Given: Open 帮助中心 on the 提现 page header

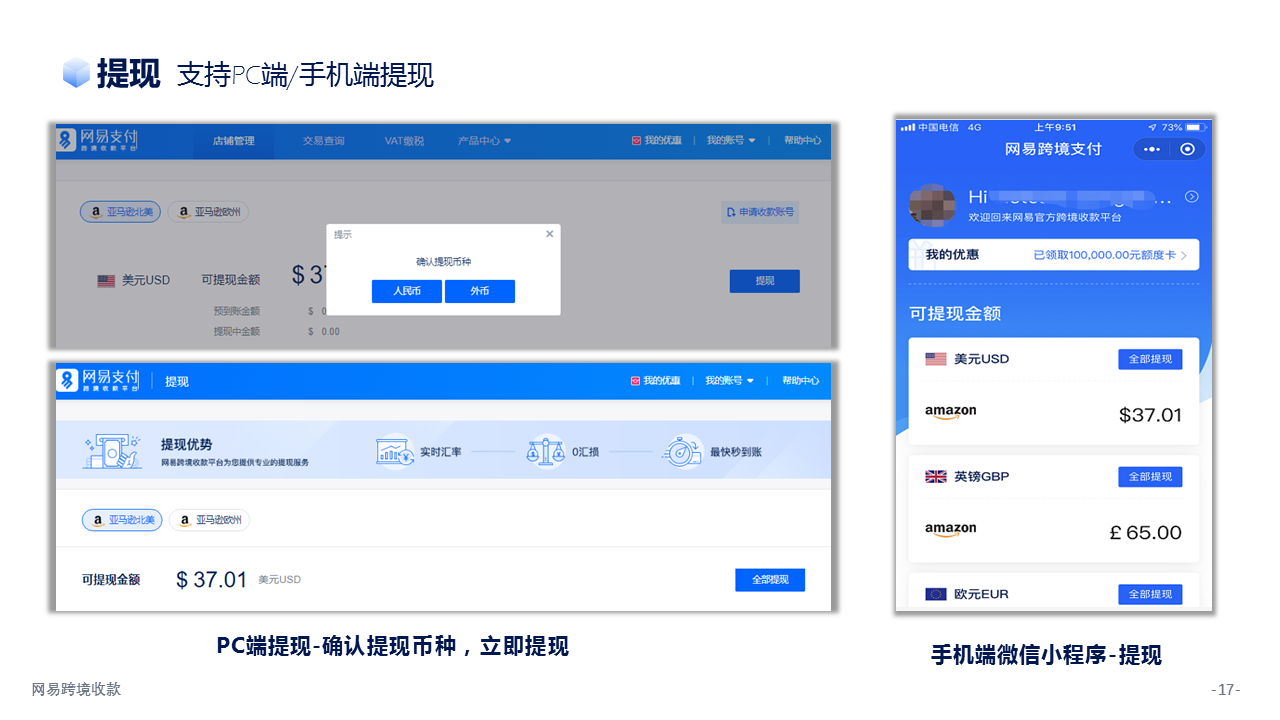Looking at the screenshot, I should pos(801,381).
